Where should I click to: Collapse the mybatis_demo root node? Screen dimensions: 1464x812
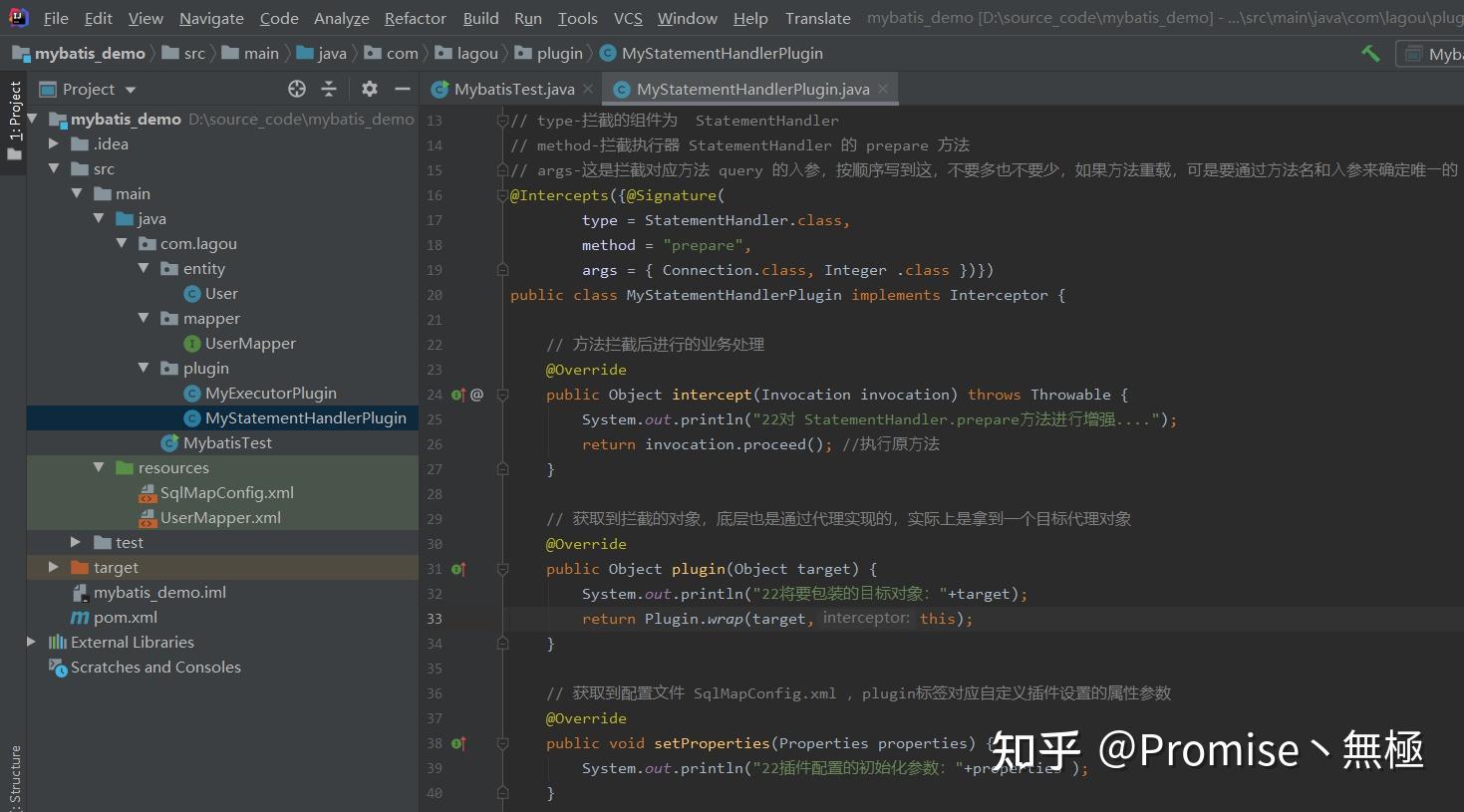coord(33,119)
